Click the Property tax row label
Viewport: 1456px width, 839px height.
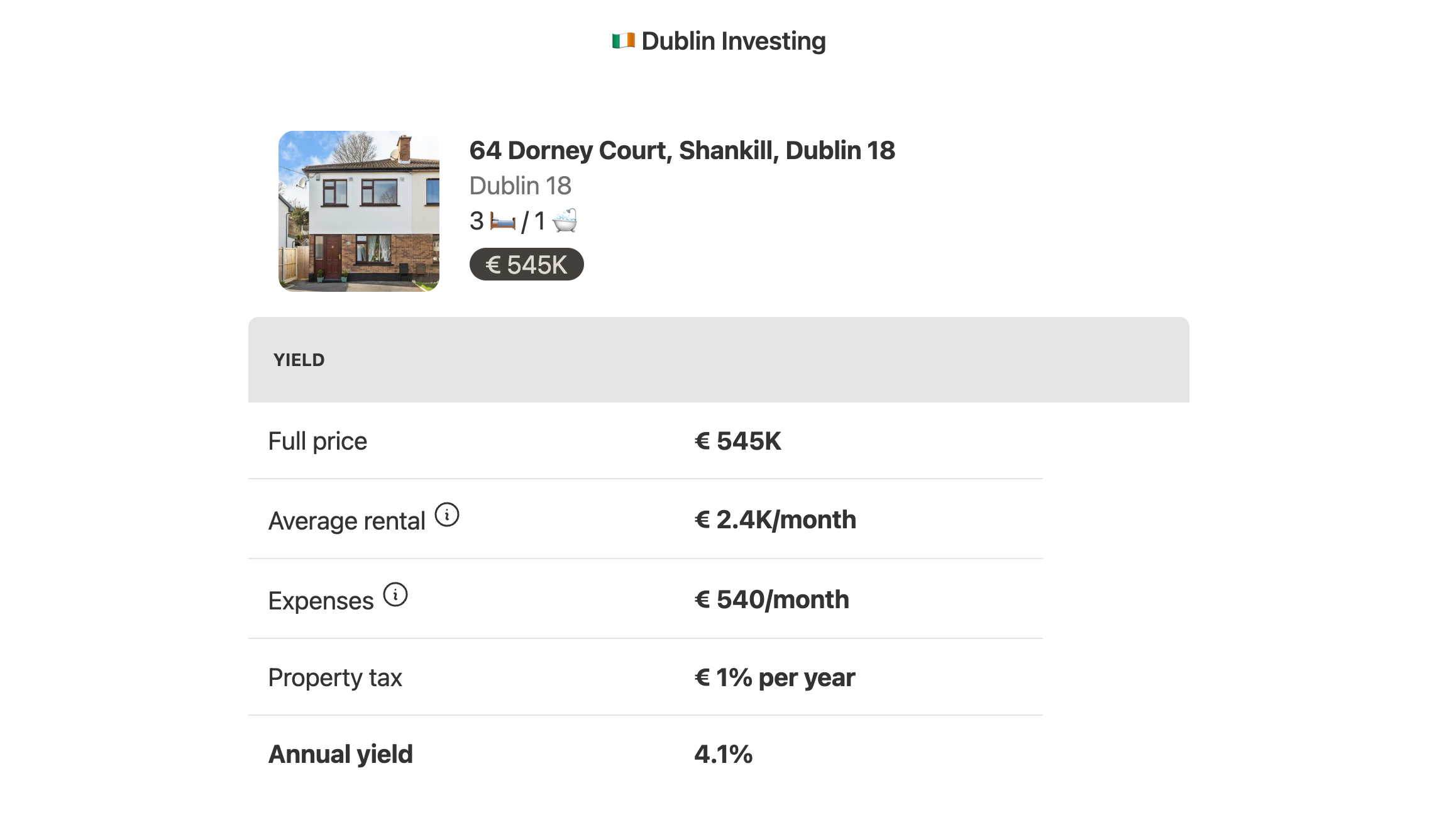coord(334,678)
